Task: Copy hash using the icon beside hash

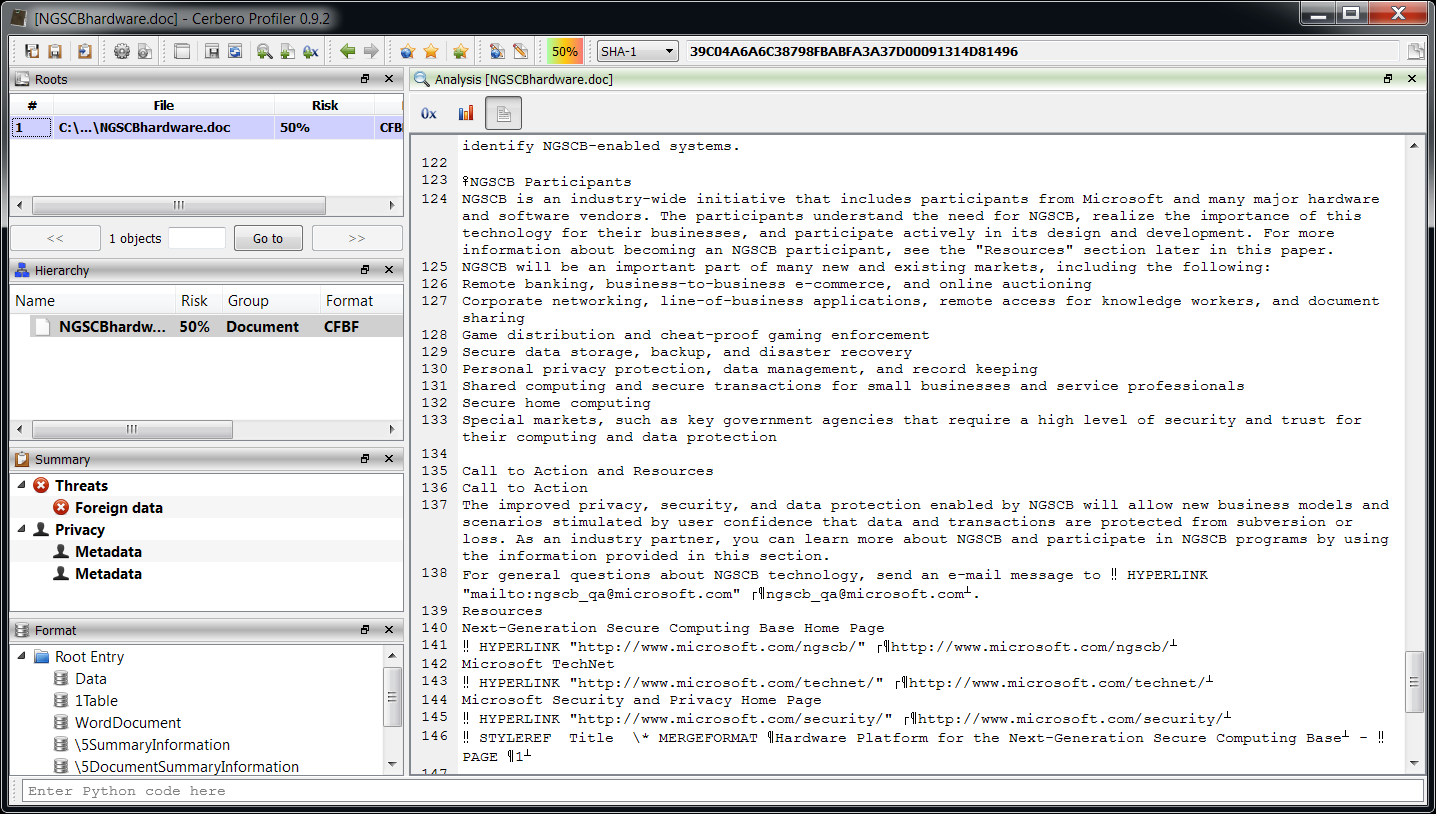Action: 1415,51
